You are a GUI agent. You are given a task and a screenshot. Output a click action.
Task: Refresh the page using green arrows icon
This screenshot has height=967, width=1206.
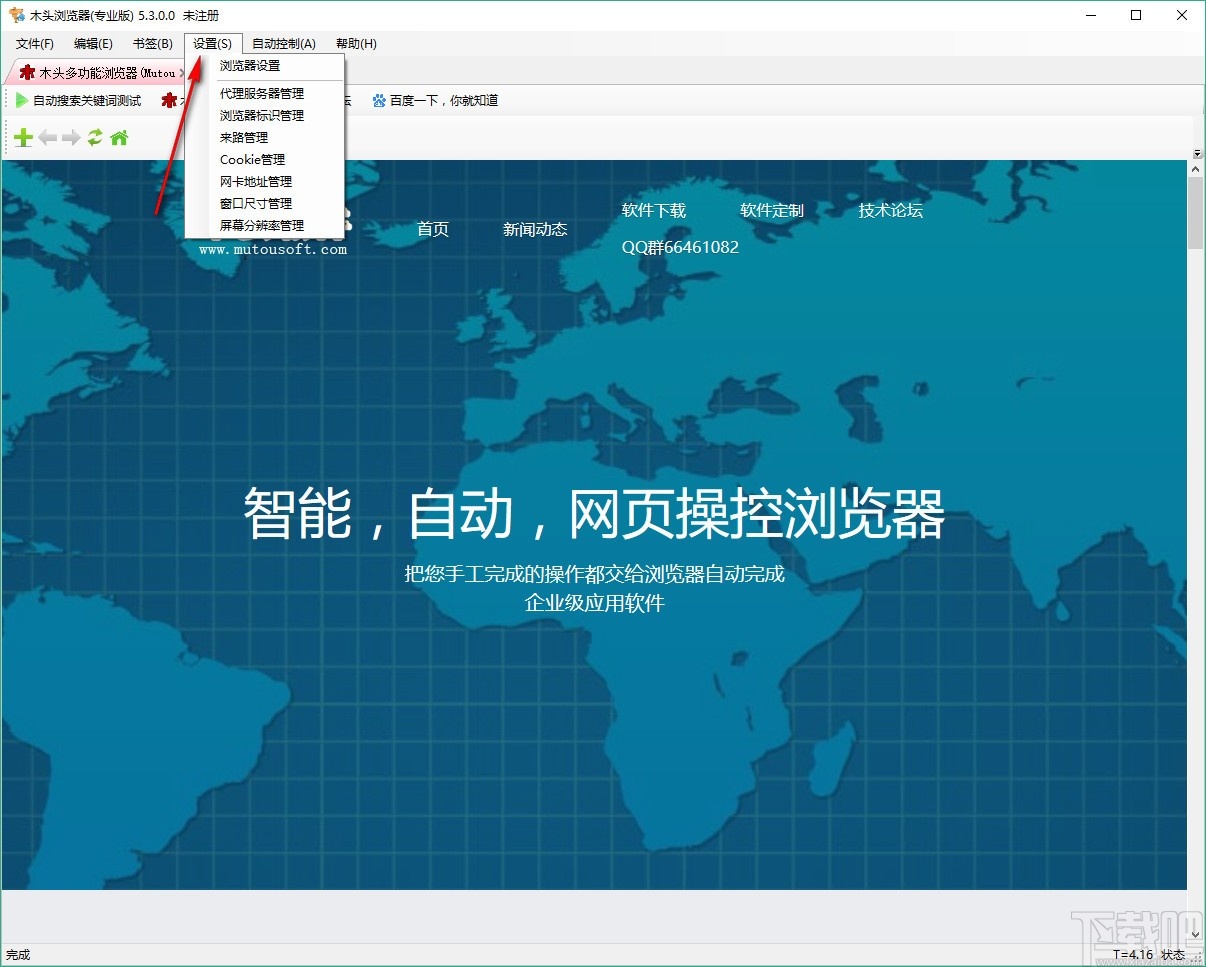point(95,138)
